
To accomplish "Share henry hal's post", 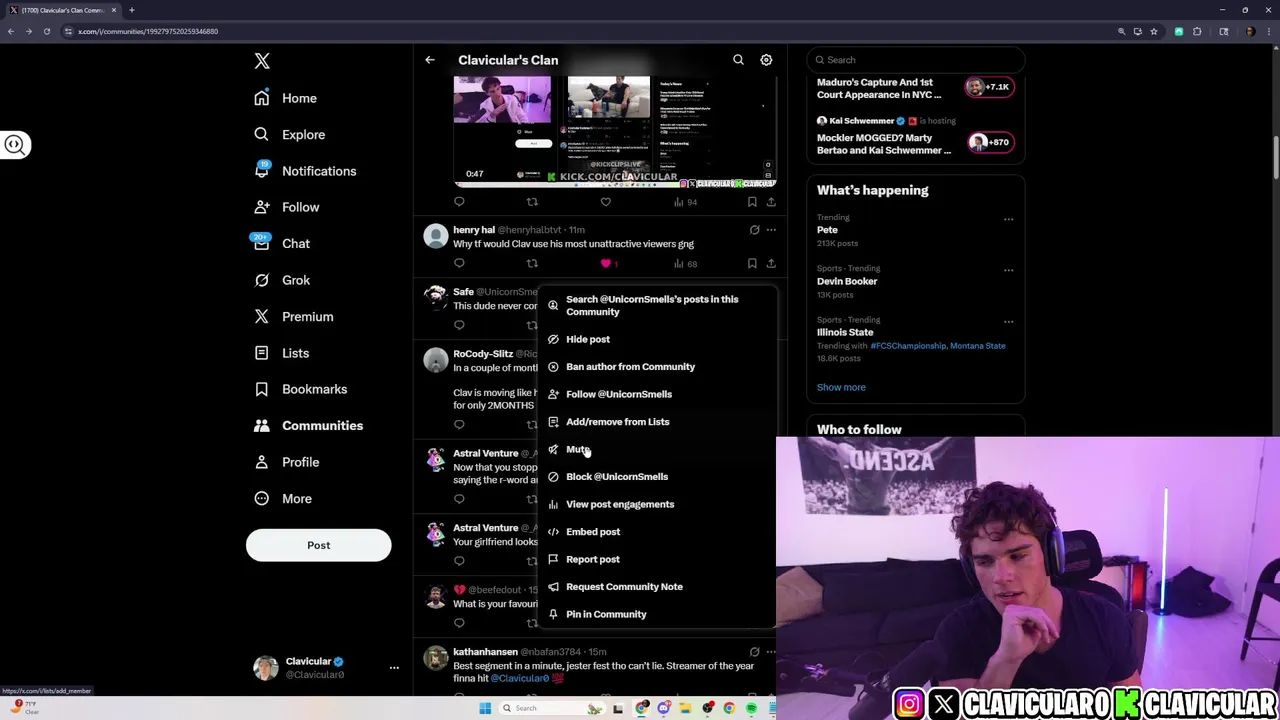I will (771, 263).
